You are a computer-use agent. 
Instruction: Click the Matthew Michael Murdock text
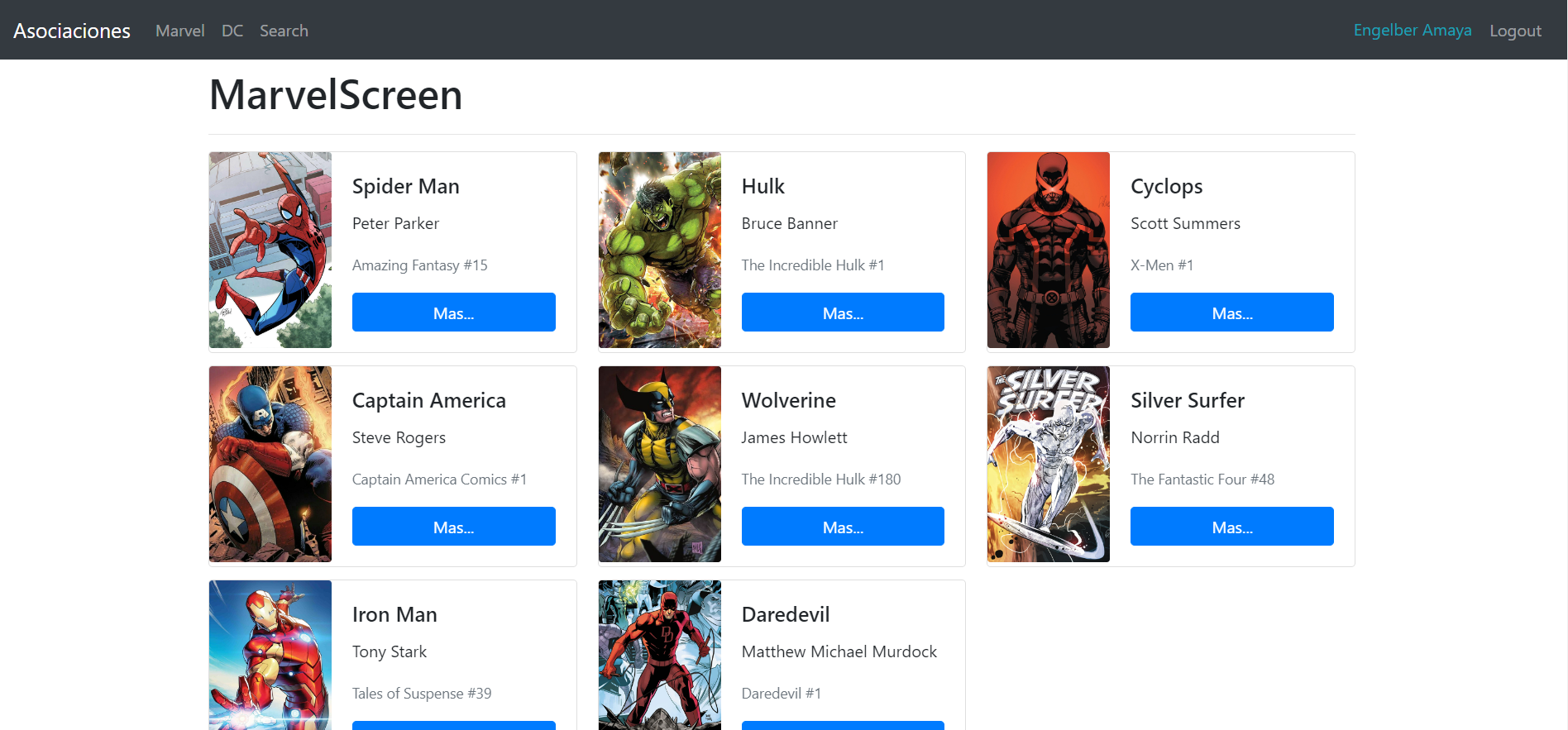pyautogui.click(x=839, y=651)
